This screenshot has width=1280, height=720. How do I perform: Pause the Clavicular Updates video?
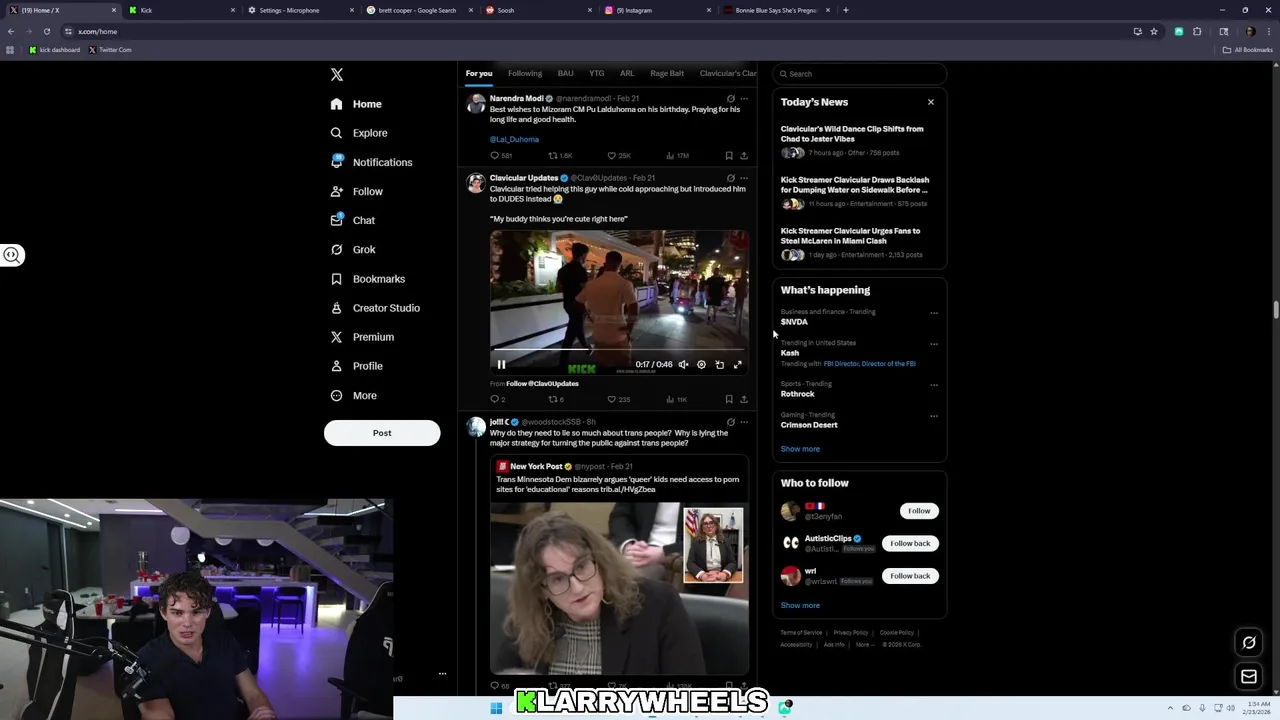pos(501,365)
